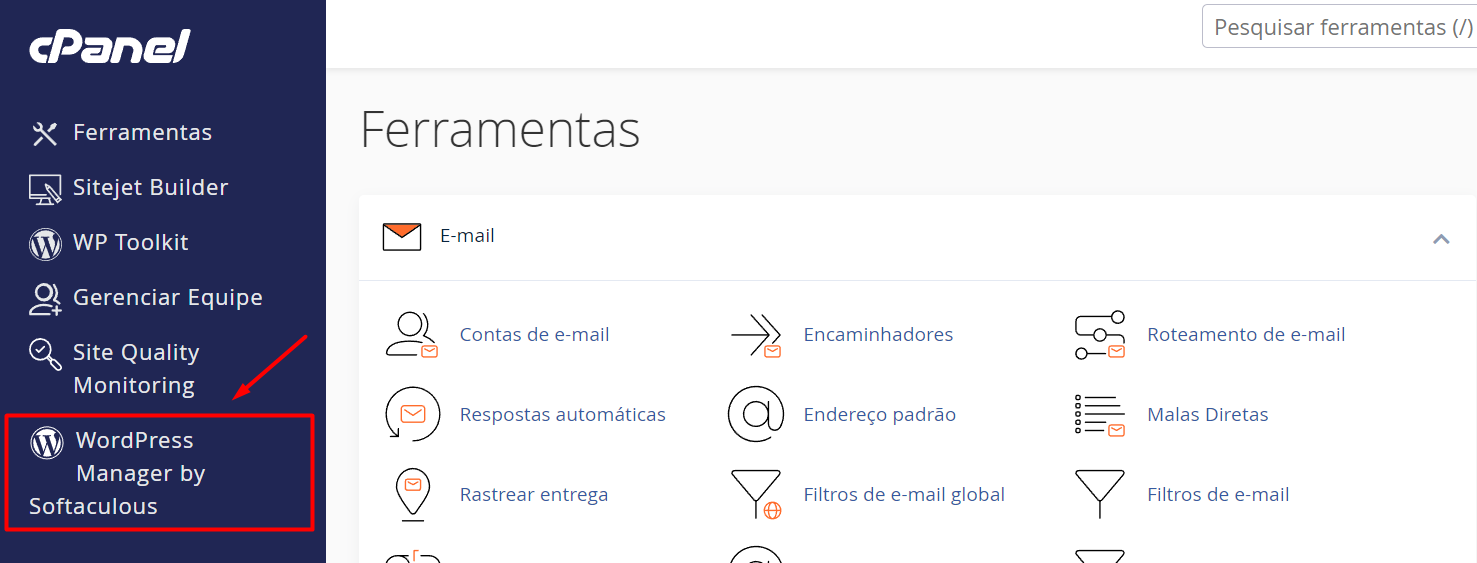Click the Gerenciar Equipe people icon
The width and height of the screenshot is (1477, 563).
point(45,298)
